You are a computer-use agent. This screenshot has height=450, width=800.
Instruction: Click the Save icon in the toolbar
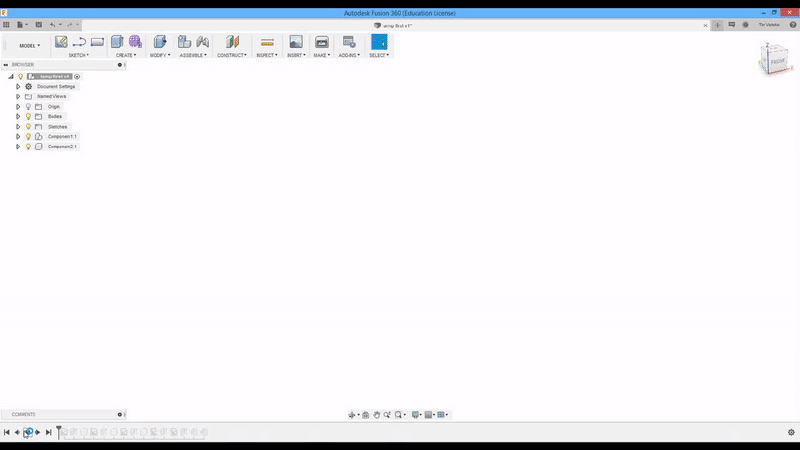(39, 24)
